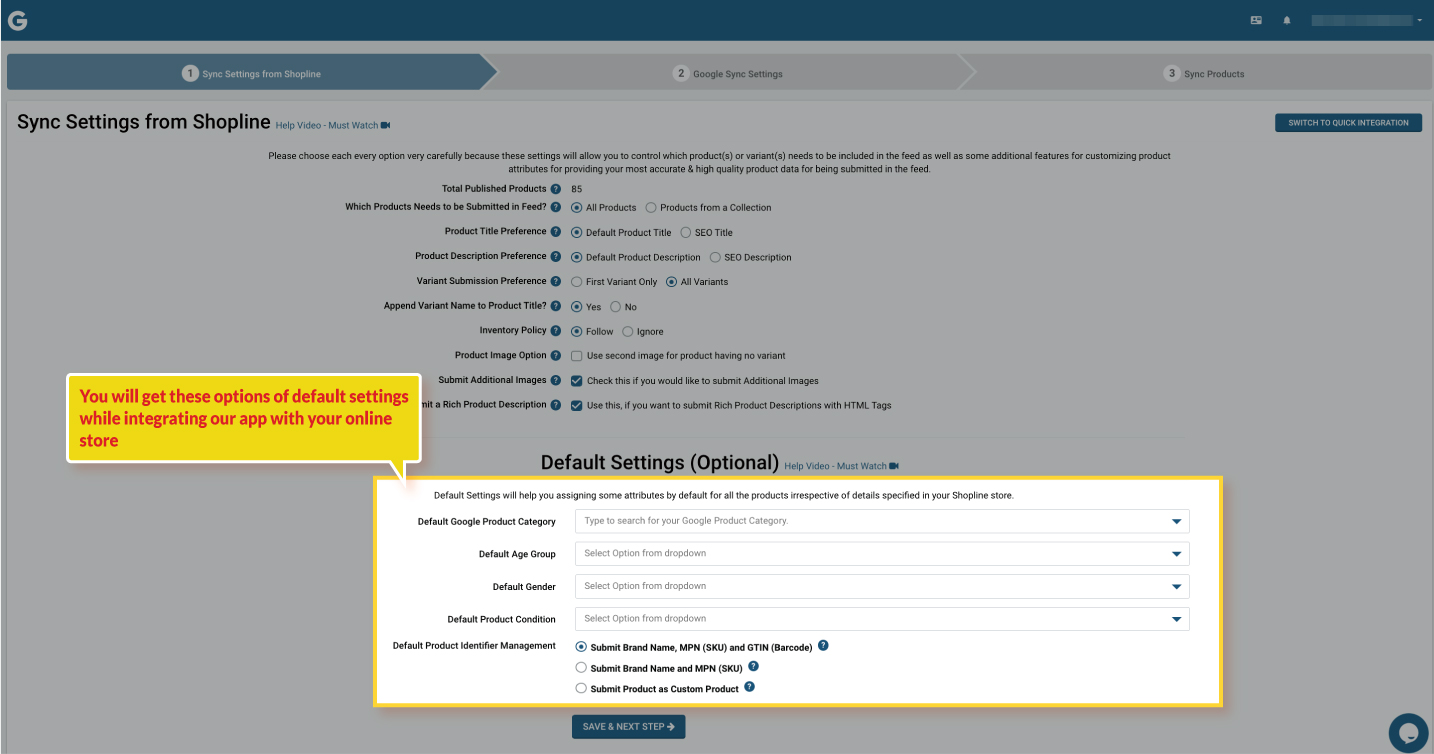Go to Google Sync Settings step
Image resolution: width=1434 pixels, height=754 pixels.
[728, 73]
